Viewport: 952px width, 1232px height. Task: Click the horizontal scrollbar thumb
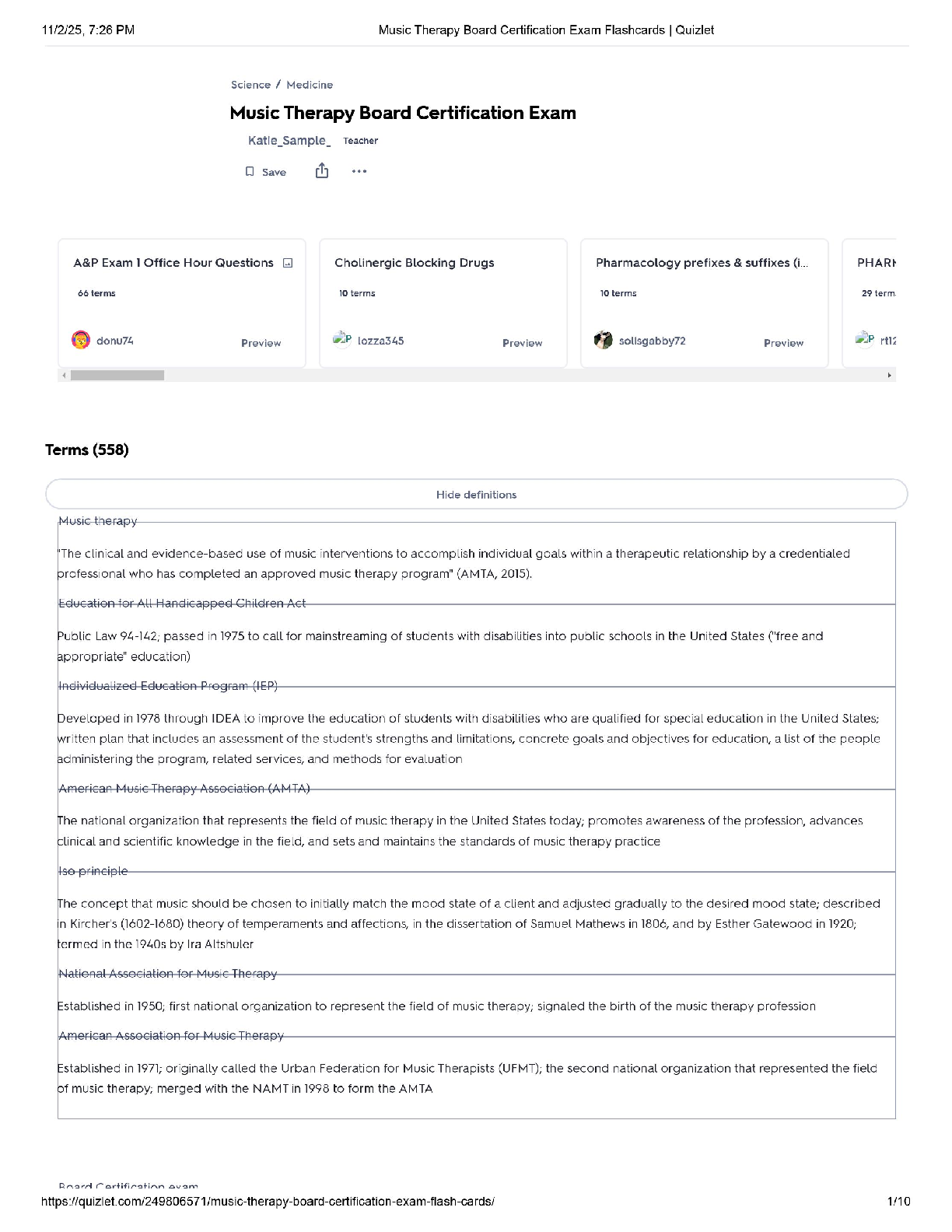[117, 375]
